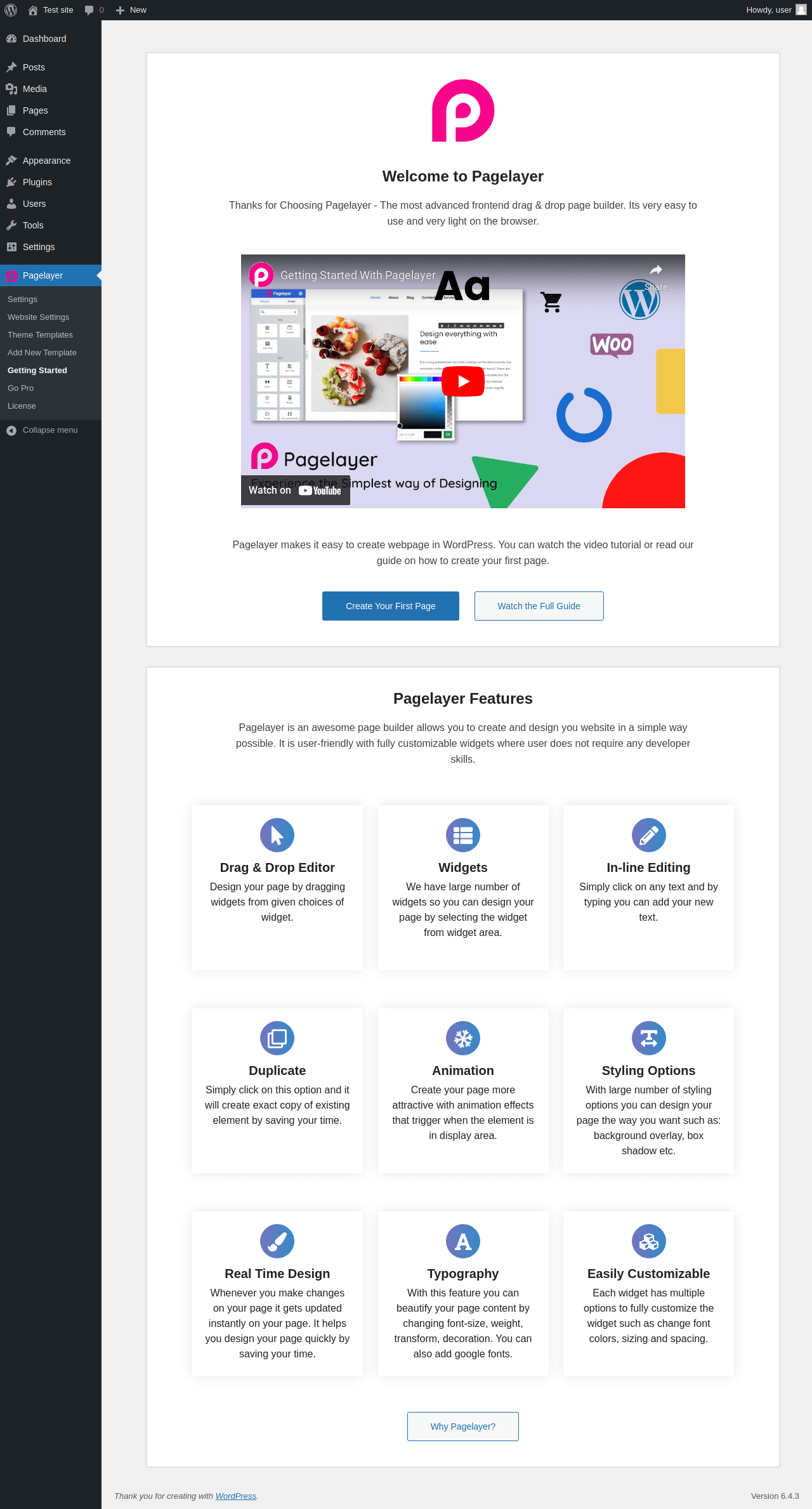Play the Getting Started video
The height and width of the screenshot is (1509, 812).
[x=463, y=381]
